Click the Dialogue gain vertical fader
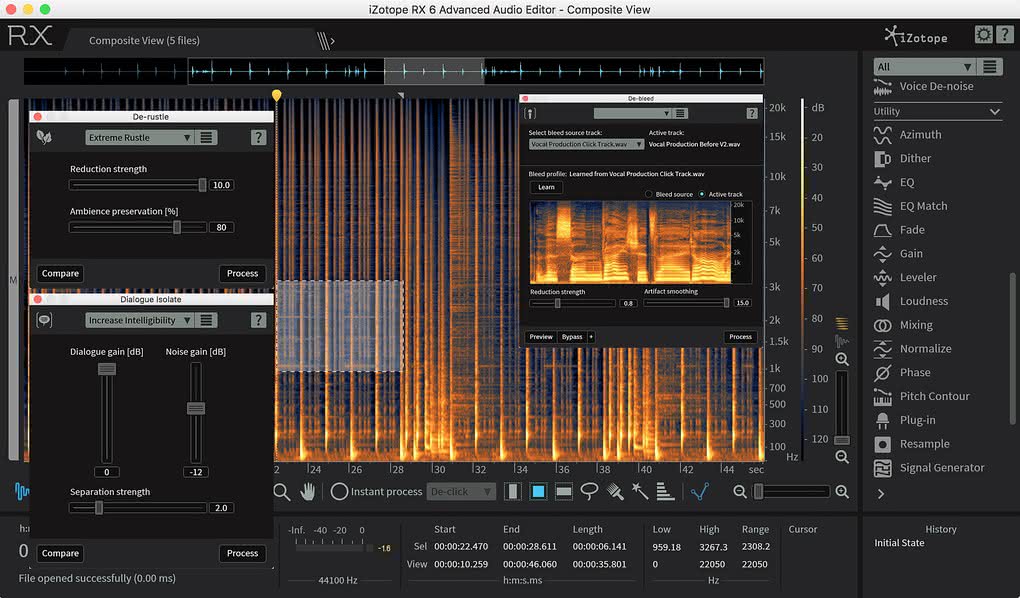 [x=107, y=413]
